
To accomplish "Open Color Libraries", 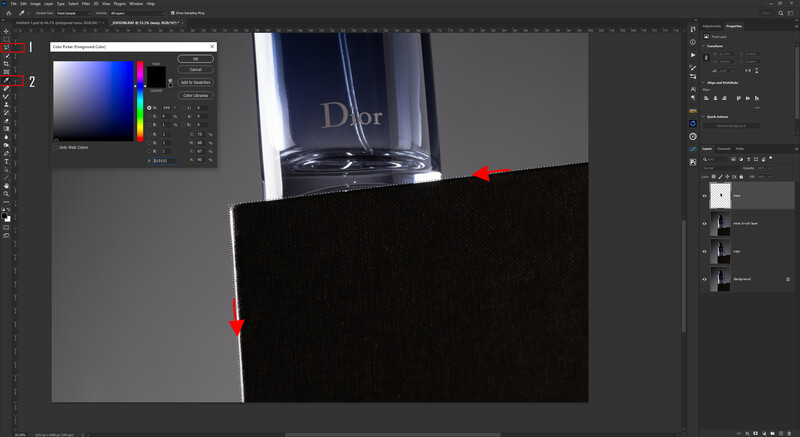I will pyautogui.click(x=195, y=95).
